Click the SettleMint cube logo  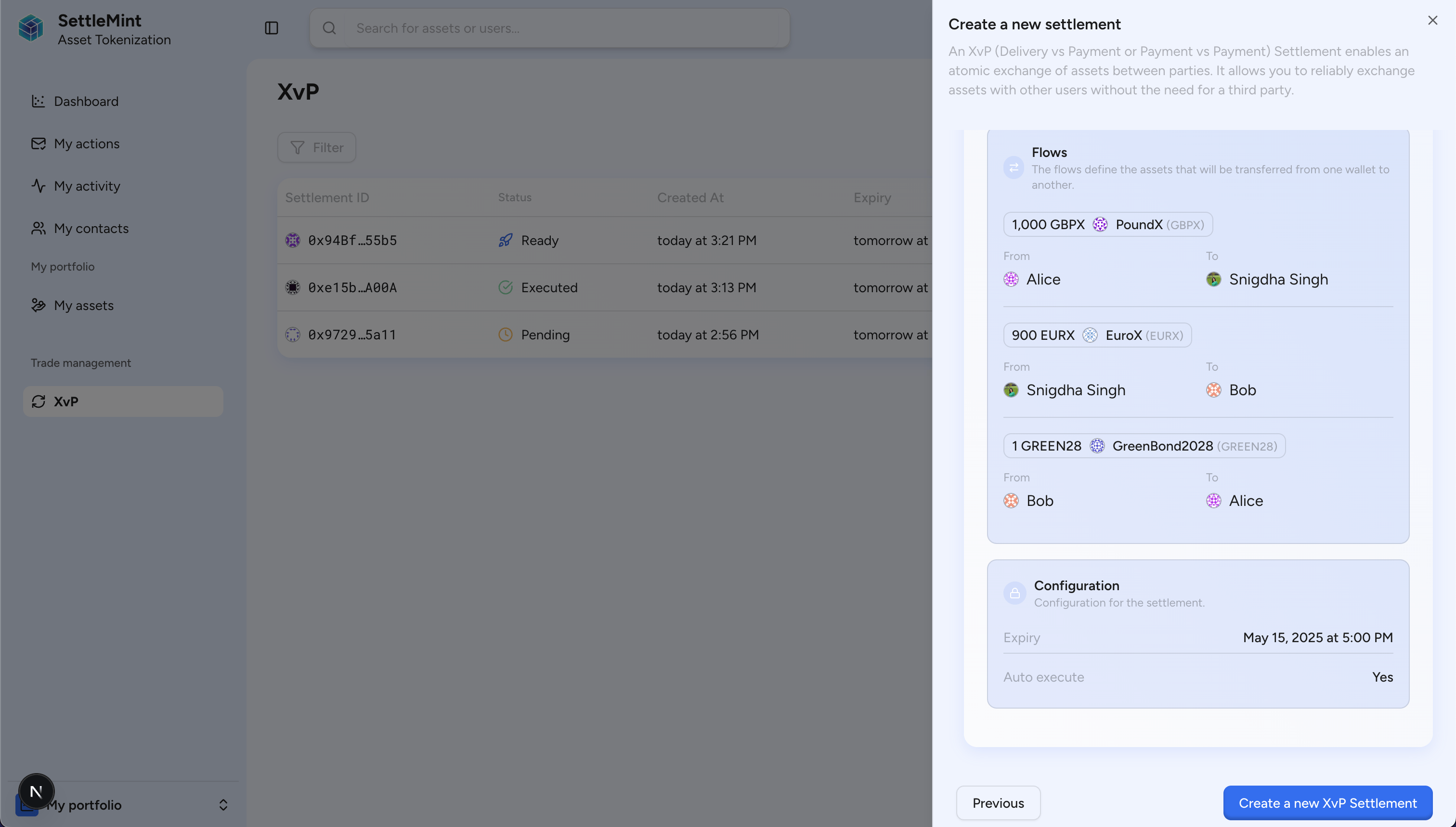[31, 28]
